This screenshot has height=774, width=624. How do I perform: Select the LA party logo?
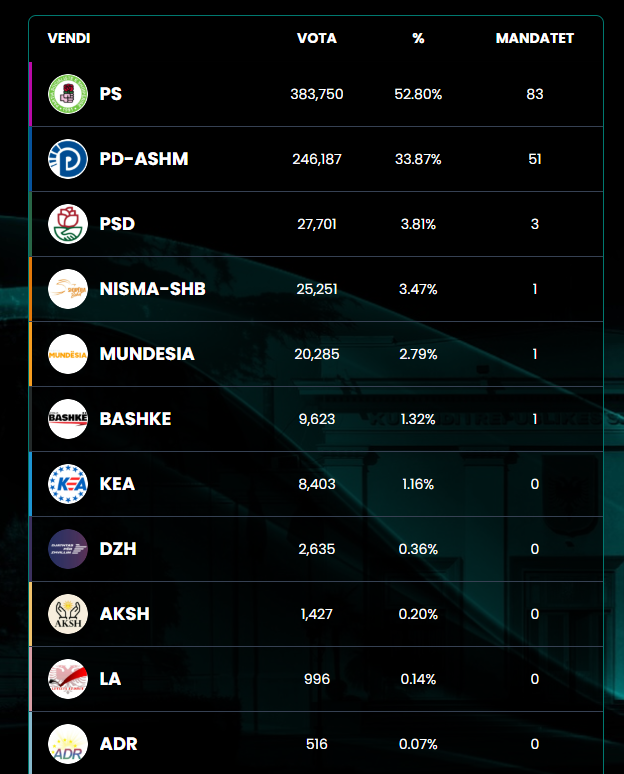click(68, 679)
